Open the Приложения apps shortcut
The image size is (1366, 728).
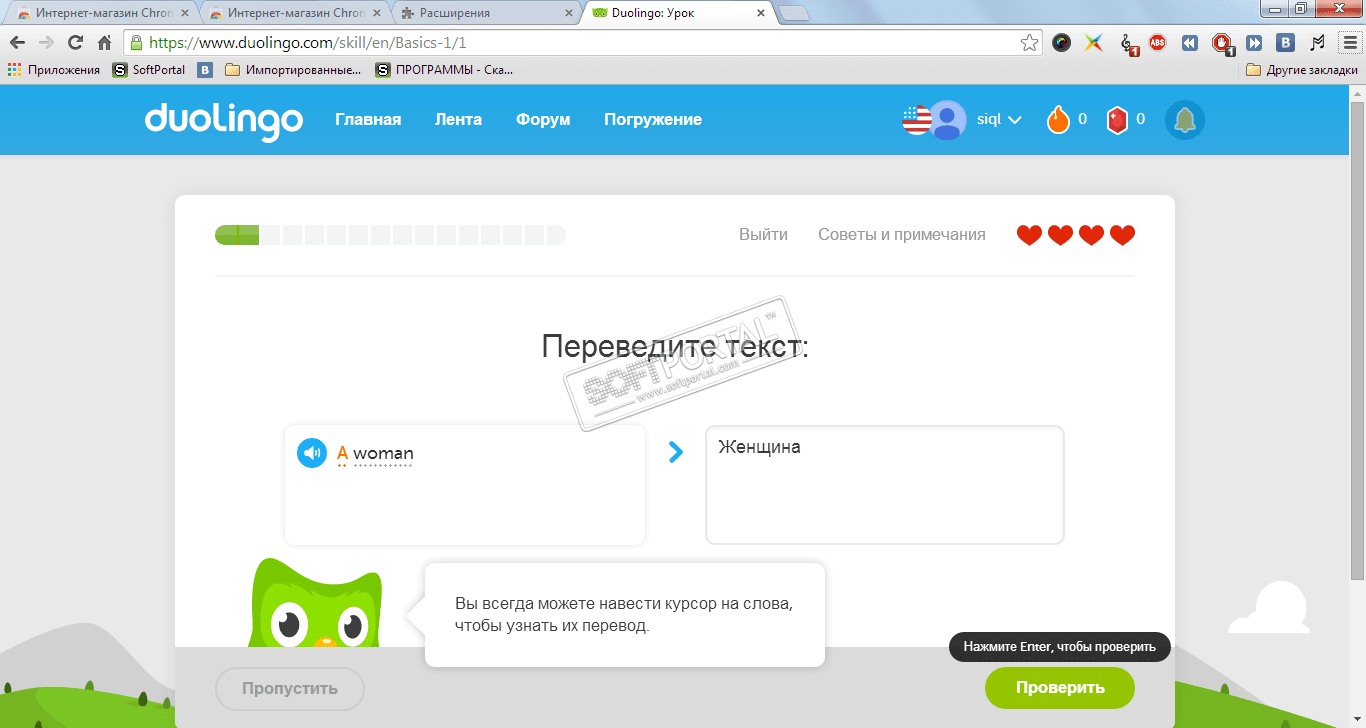point(54,70)
